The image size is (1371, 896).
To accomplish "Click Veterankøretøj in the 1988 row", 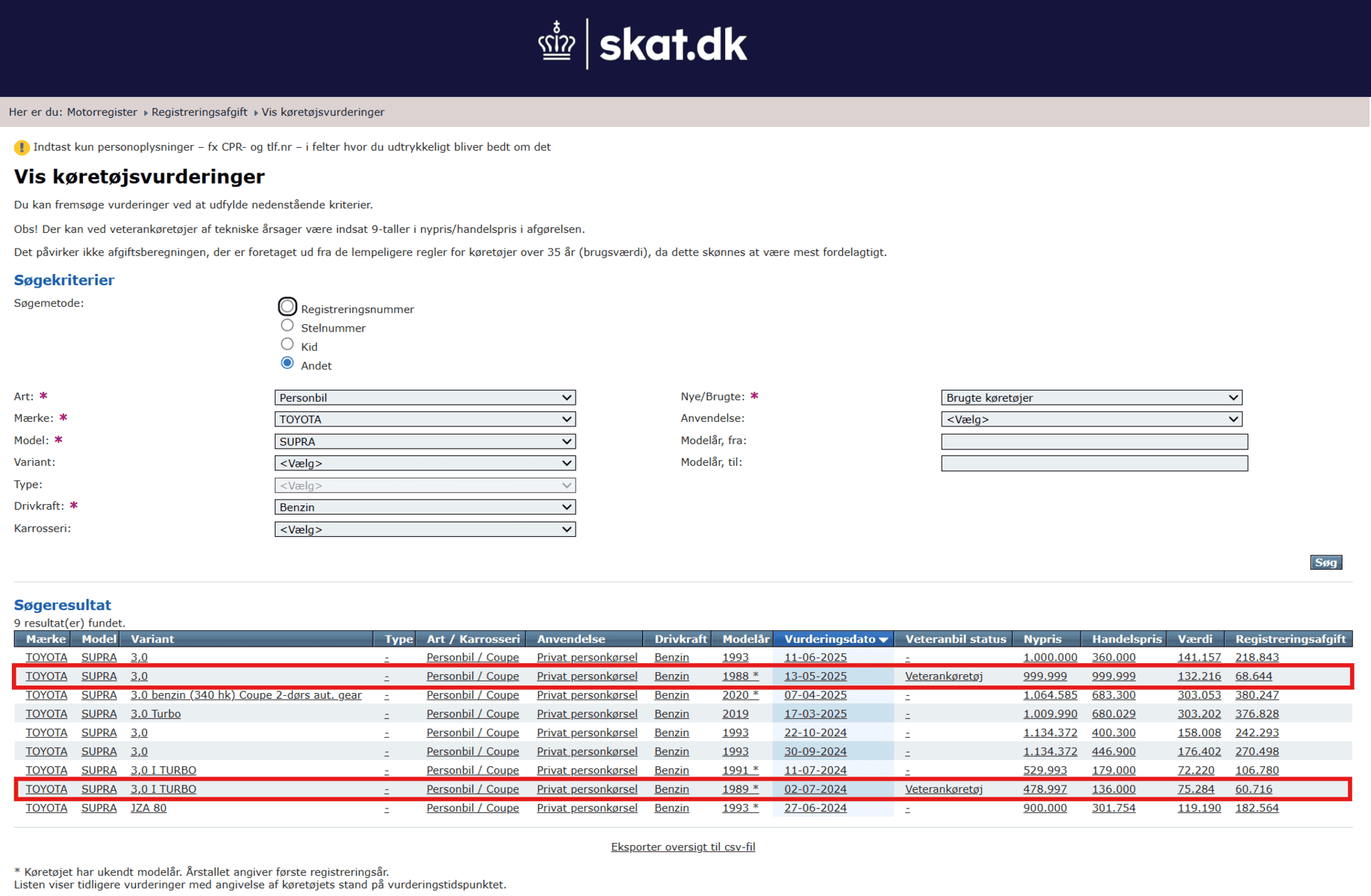I will tap(944, 676).
